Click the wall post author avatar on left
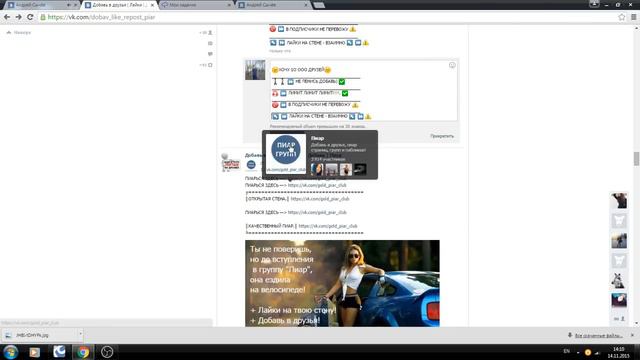 click(x=231, y=163)
